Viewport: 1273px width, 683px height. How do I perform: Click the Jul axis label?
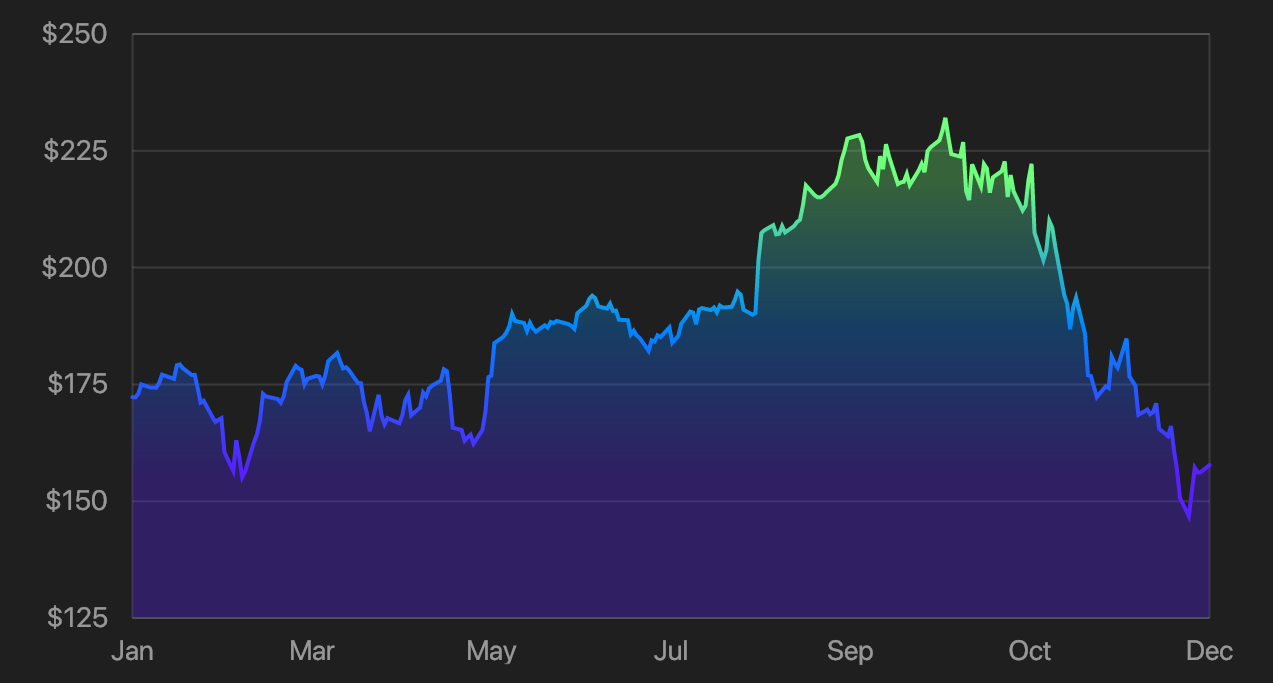[672, 651]
